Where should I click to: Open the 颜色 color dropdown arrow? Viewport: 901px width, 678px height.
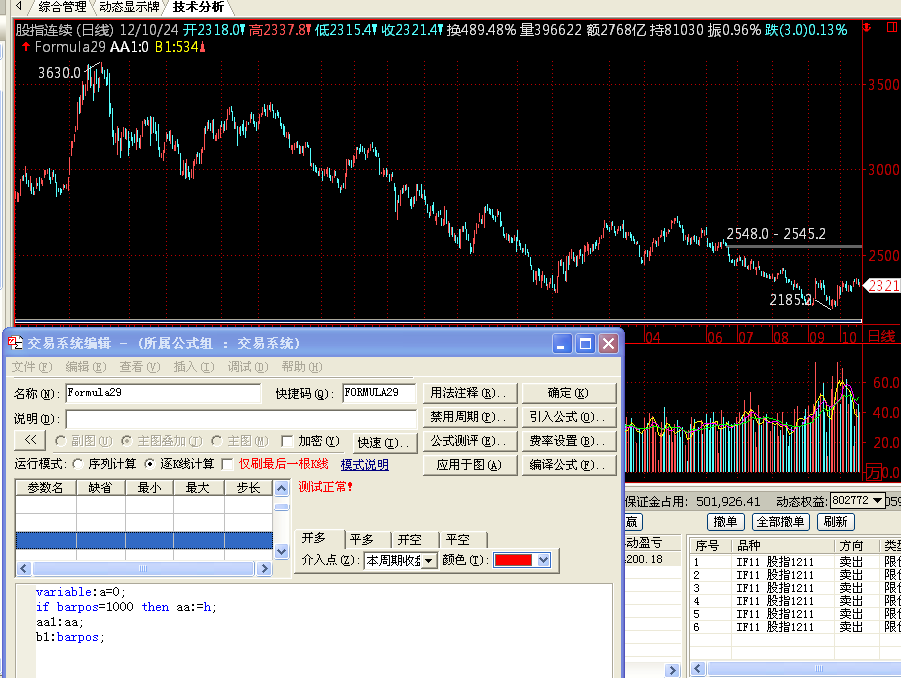click(x=543, y=561)
